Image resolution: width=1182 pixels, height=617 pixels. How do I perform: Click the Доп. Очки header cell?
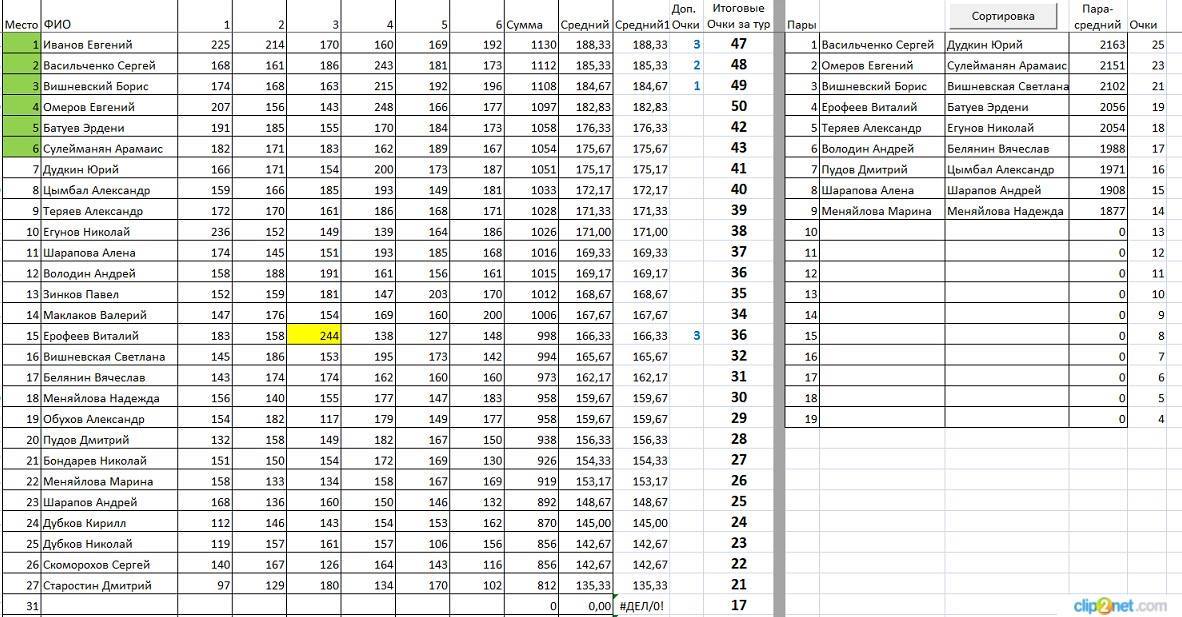pyautogui.click(x=685, y=16)
